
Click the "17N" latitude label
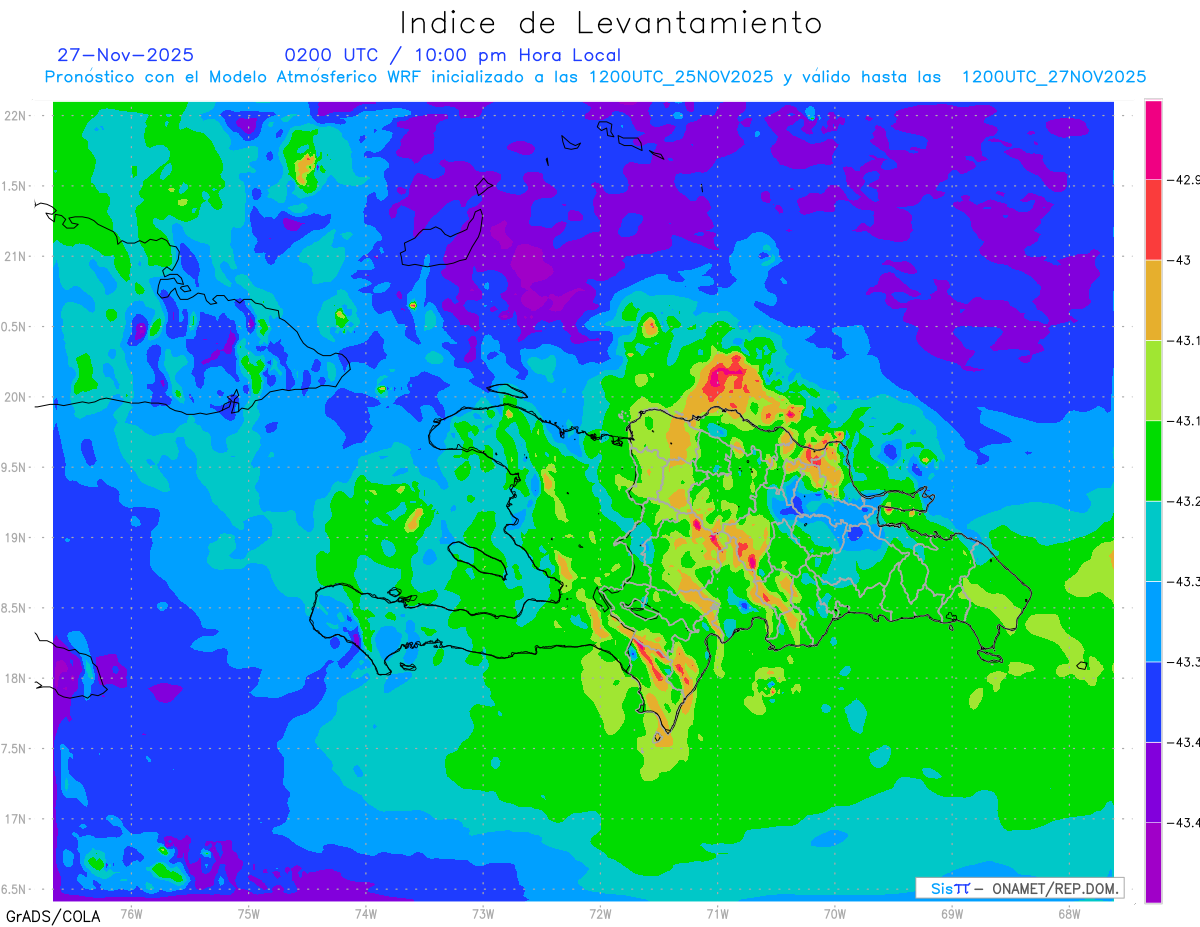click(16, 819)
